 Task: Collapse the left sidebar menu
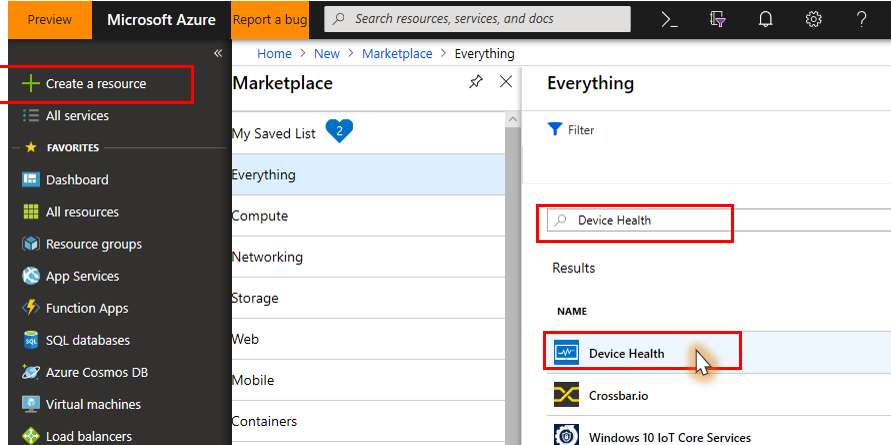coord(218,53)
